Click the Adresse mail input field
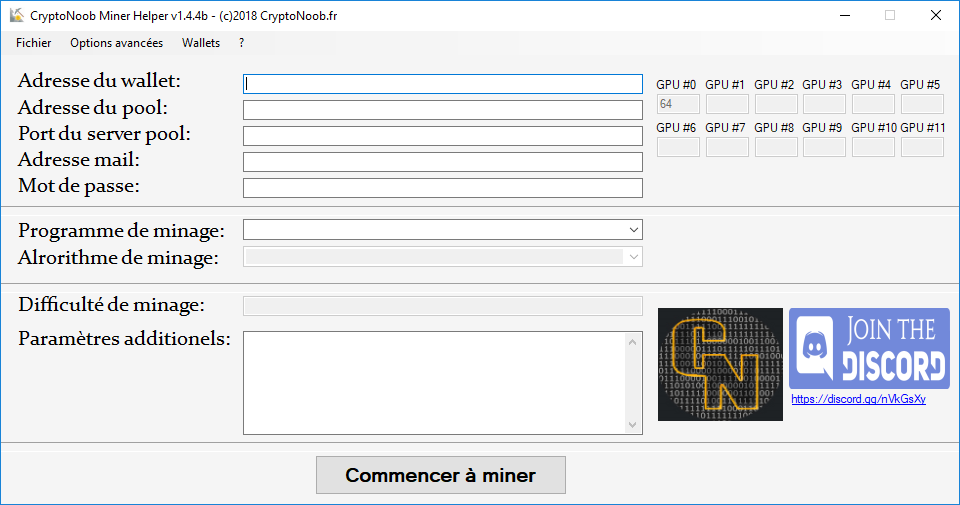 coord(443,162)
